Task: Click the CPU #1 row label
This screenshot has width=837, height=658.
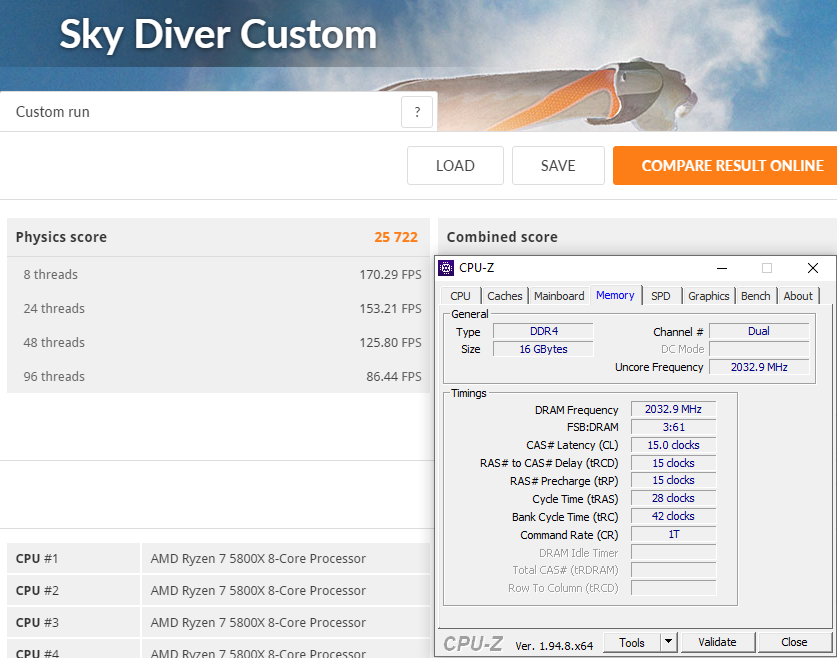Action: (37, 559)
